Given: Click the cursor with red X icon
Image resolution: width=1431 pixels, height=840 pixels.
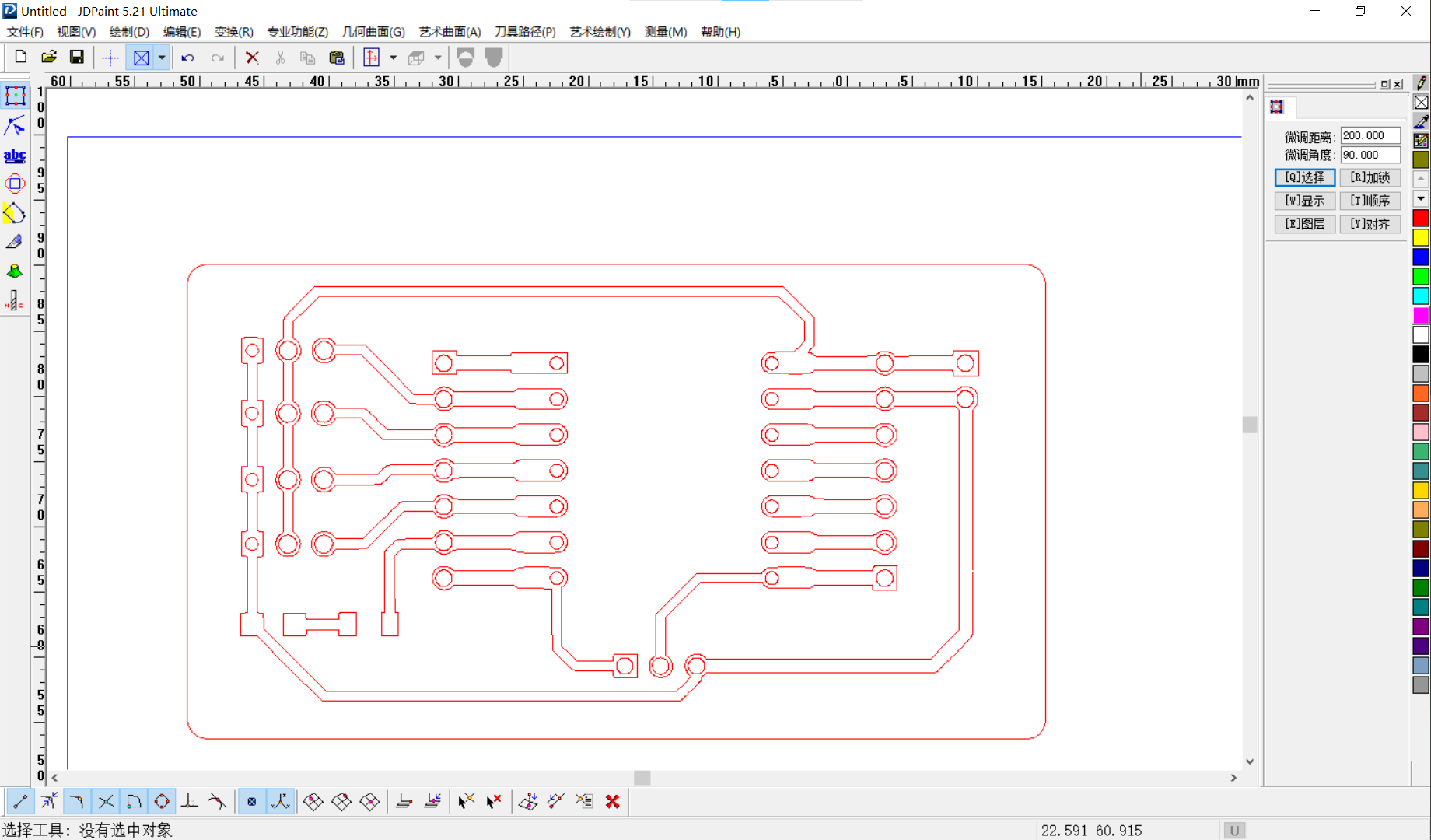Looking at the screenshot, I should (494, 801).
